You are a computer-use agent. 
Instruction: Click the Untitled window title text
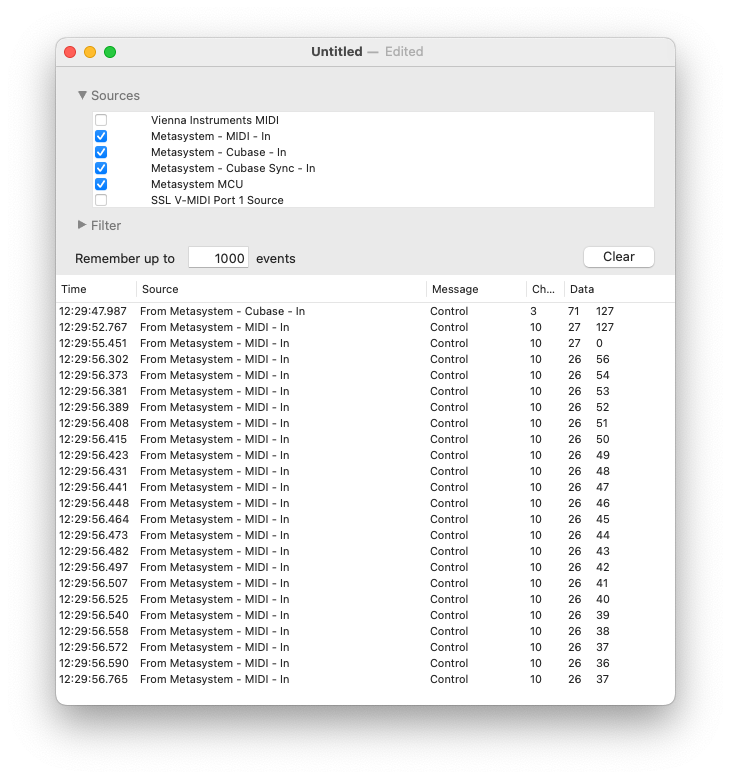(x=336, y=52)
